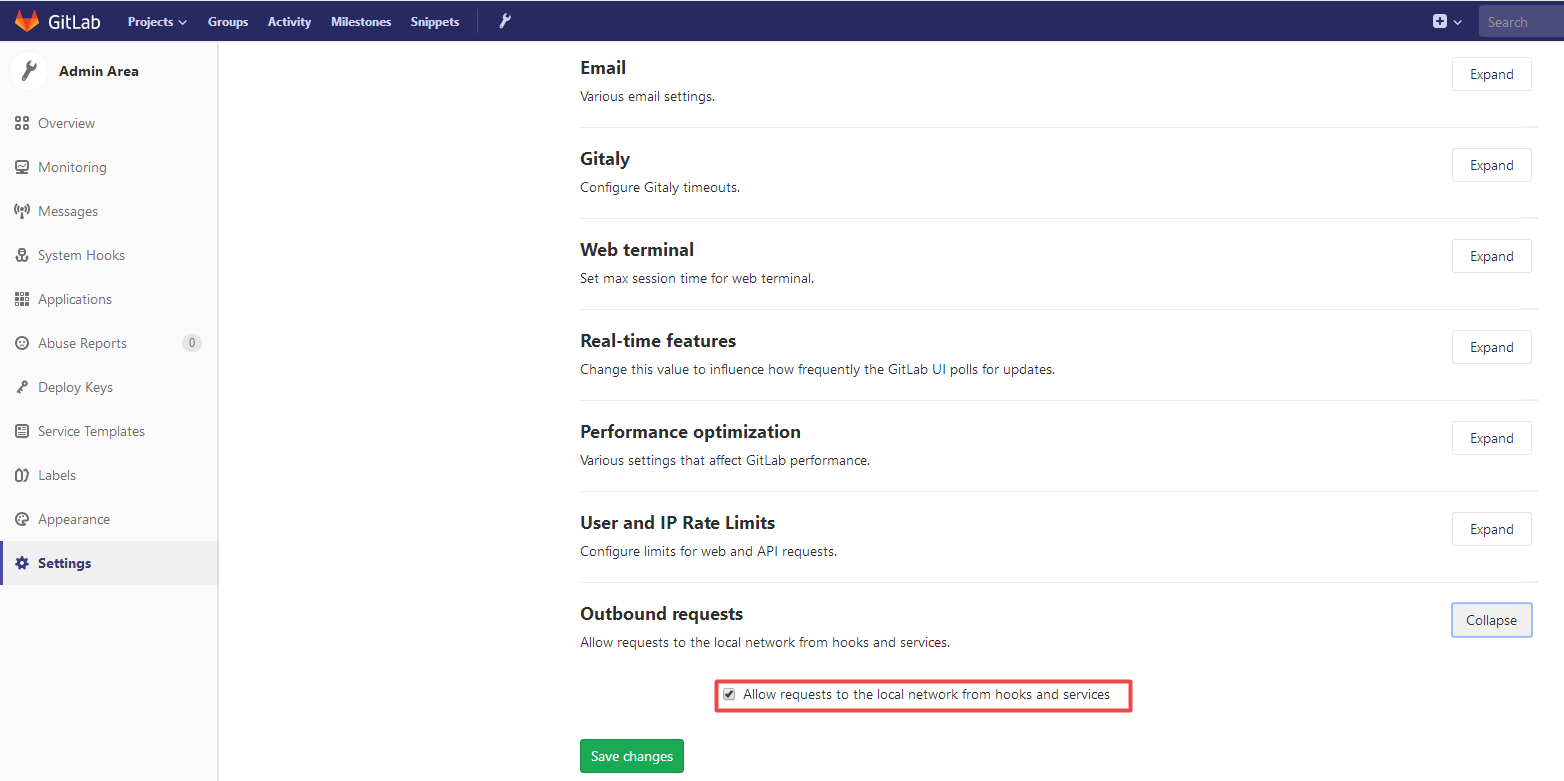
Task: Open Applications sidebar item
Action: coord(109,299)
